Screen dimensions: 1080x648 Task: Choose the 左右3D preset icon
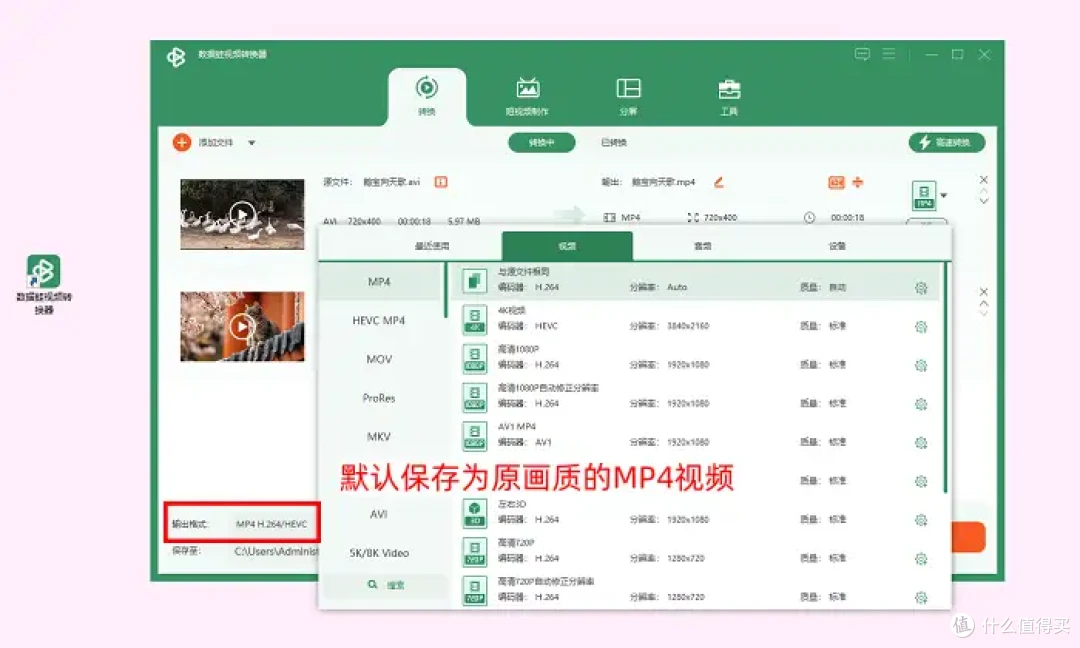click(475, 514)
